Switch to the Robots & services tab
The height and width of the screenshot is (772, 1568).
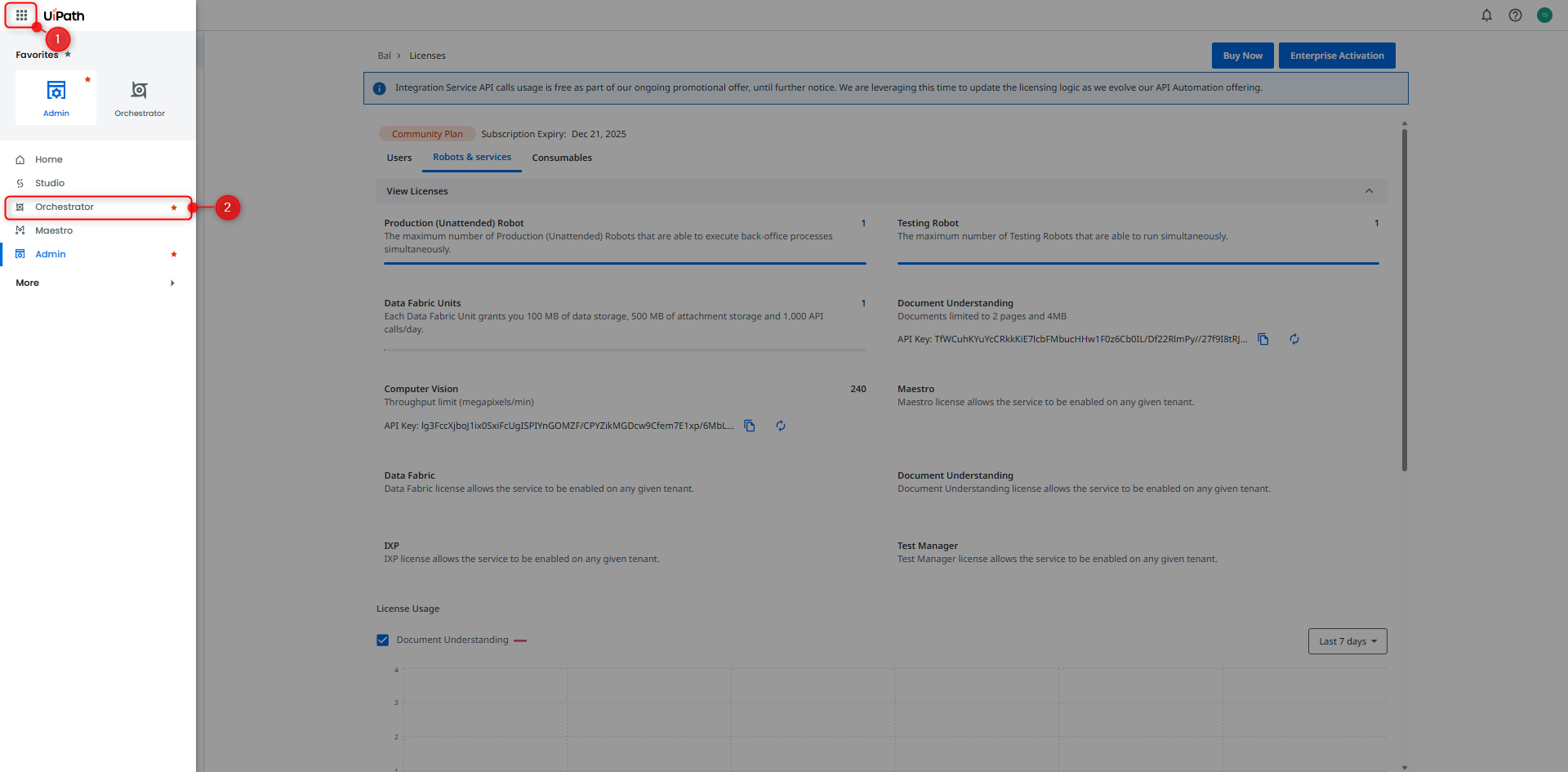[472, 158]
